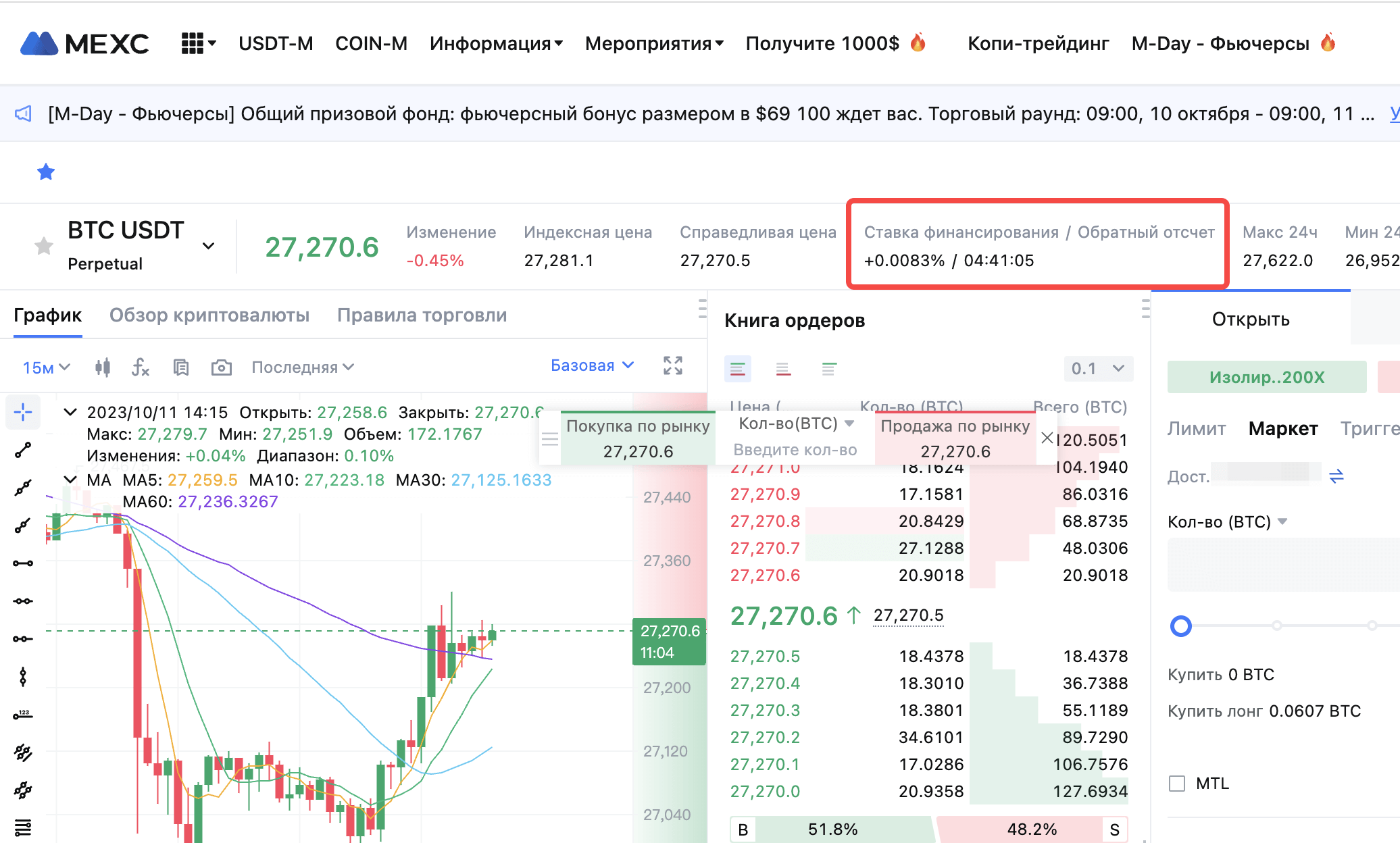Open the 0.1 price grouping dropdown

(1097, 368)
